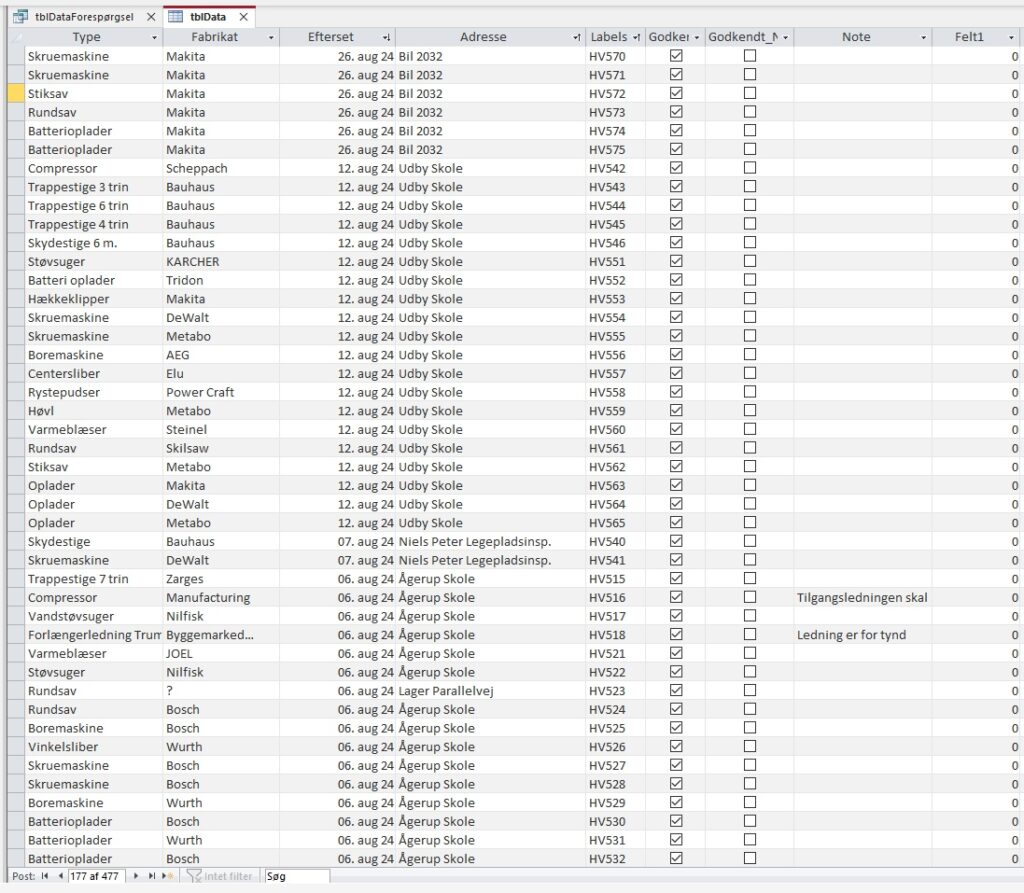Click the 'KARCHER' fabrikat cell
The width and height of the screenshot is (1024, 893).
pyautogui.click(x=221, y=261)
